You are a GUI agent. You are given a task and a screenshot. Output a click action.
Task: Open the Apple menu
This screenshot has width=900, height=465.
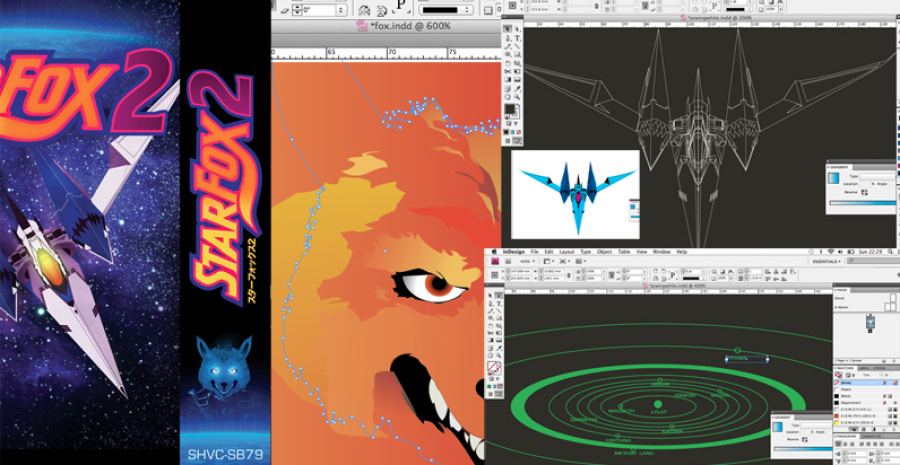point(494,251)
